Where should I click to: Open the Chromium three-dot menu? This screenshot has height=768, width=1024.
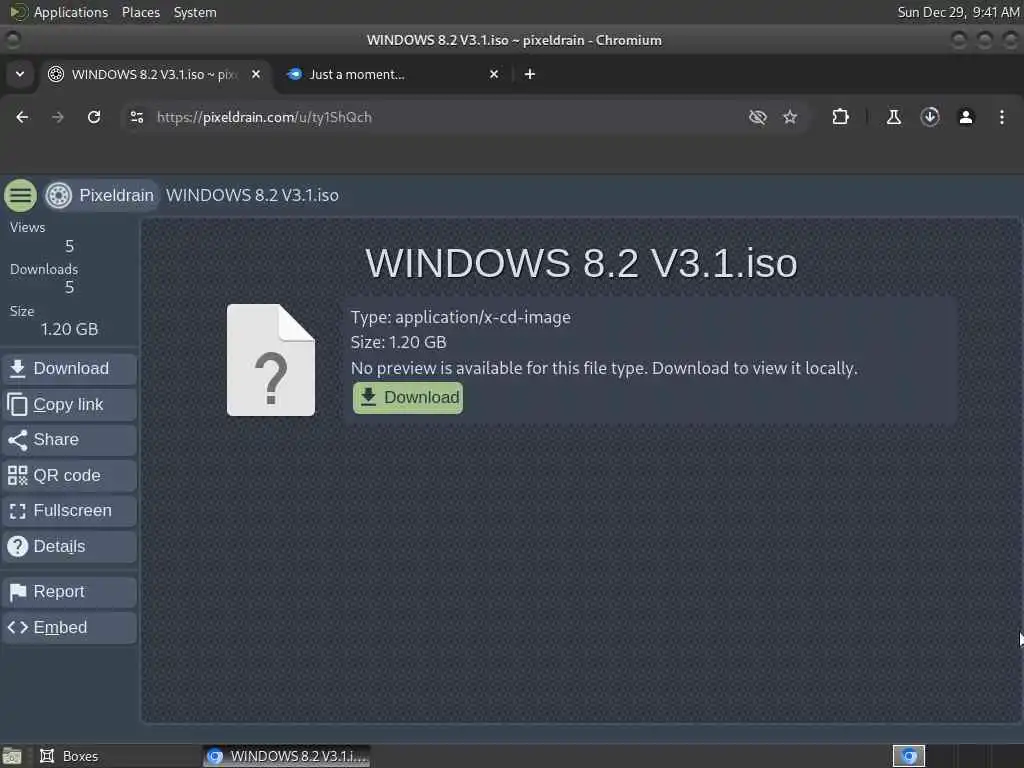point(1002,117)
